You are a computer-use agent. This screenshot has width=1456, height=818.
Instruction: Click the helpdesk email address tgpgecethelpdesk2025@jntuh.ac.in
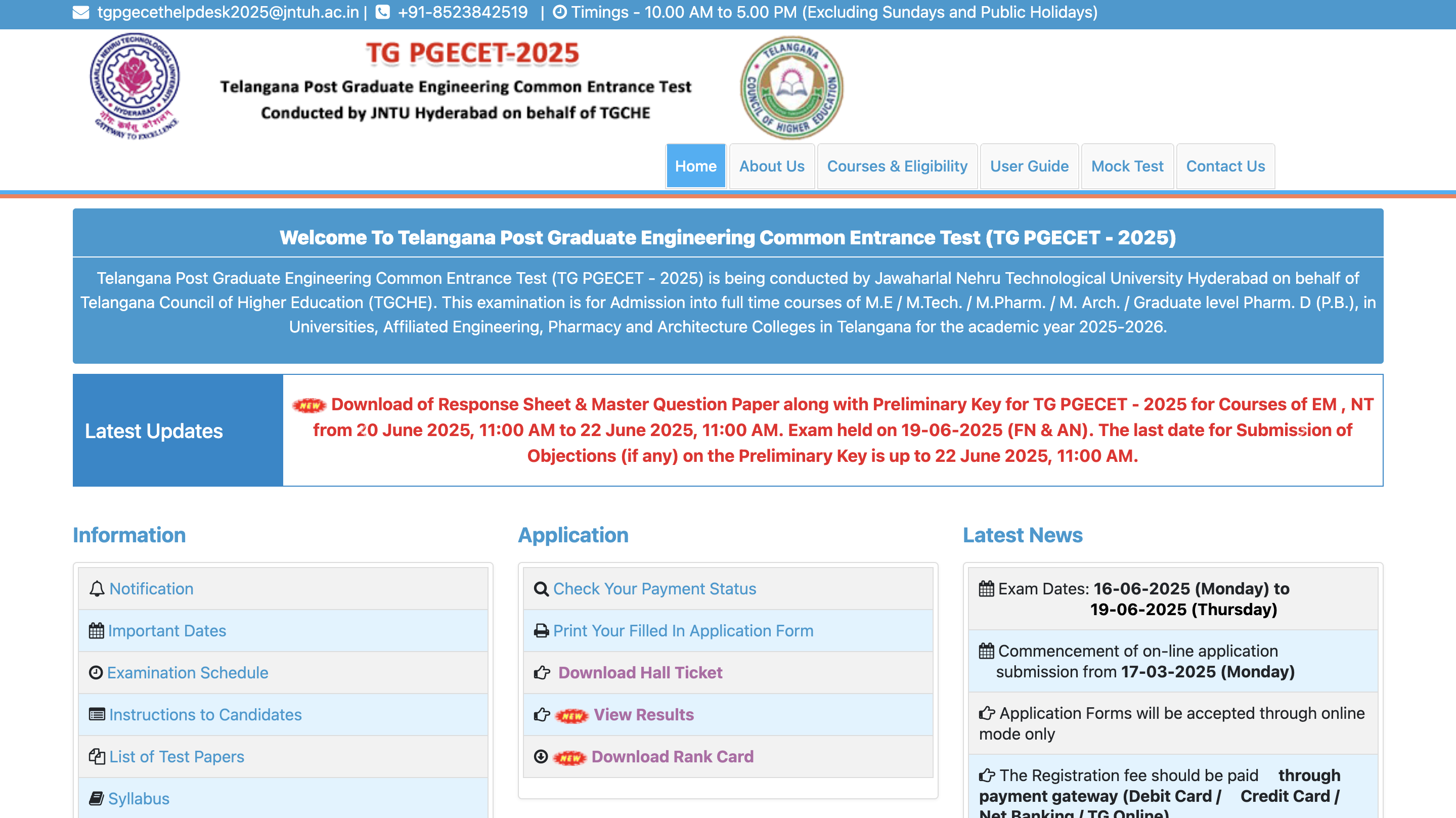point(229,12)
